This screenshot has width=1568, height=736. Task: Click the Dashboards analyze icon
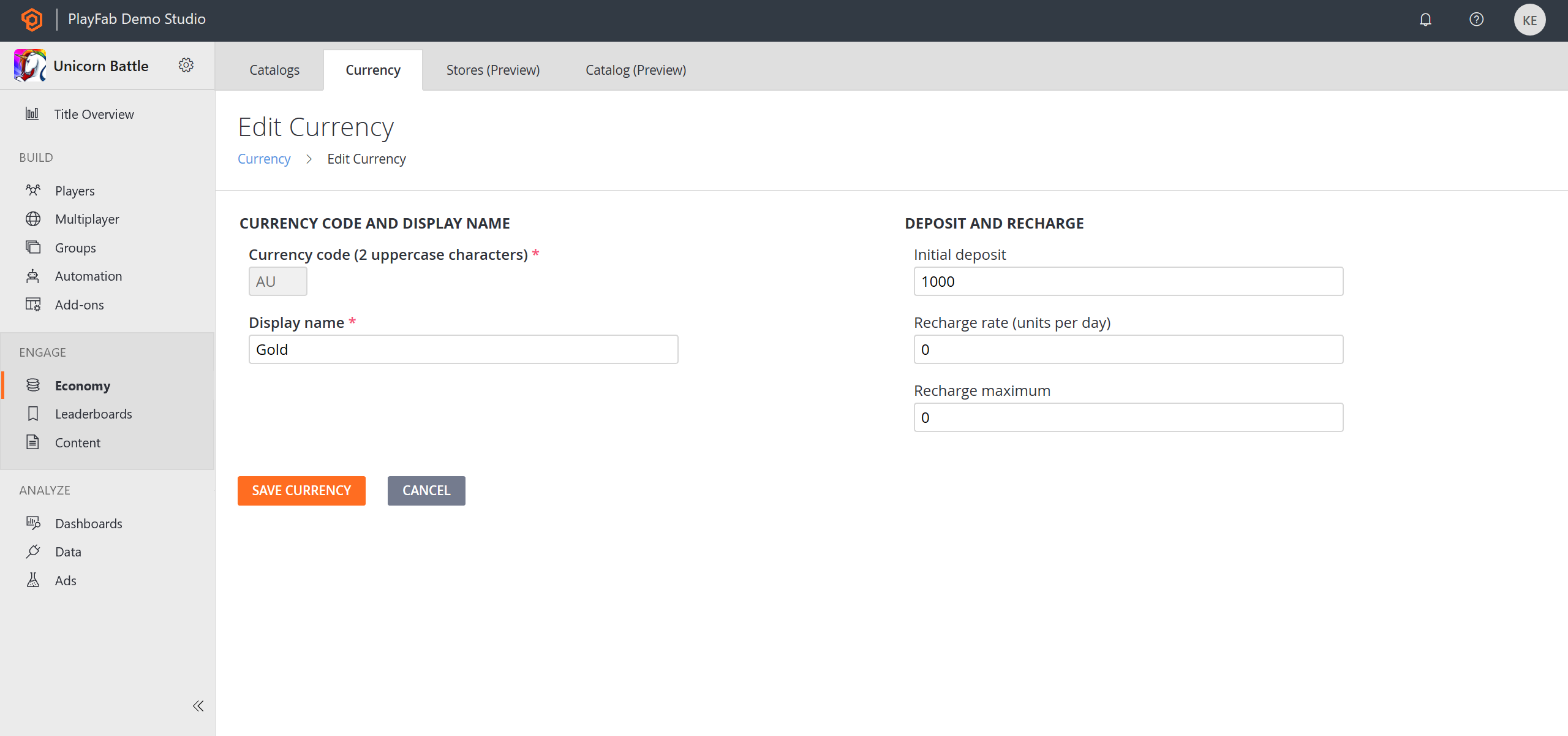33,522
